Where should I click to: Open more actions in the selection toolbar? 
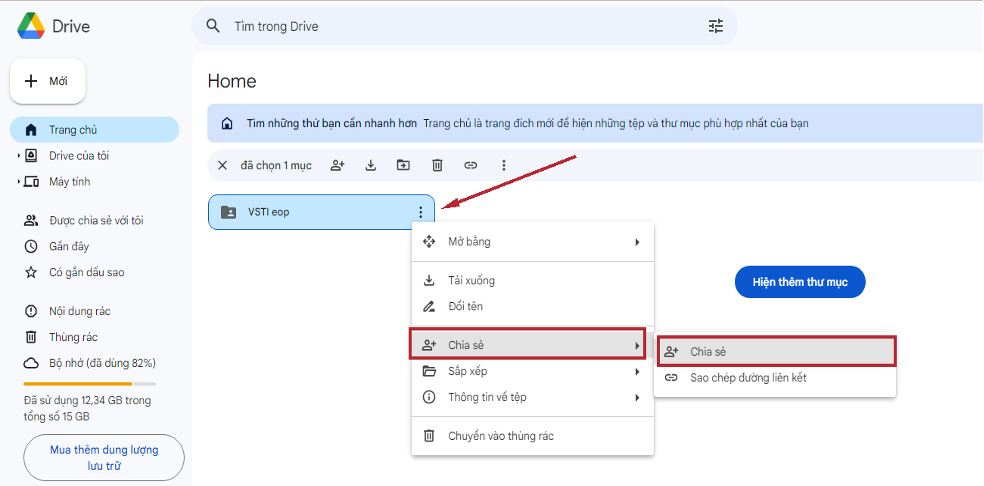click(x=504, y=165)
